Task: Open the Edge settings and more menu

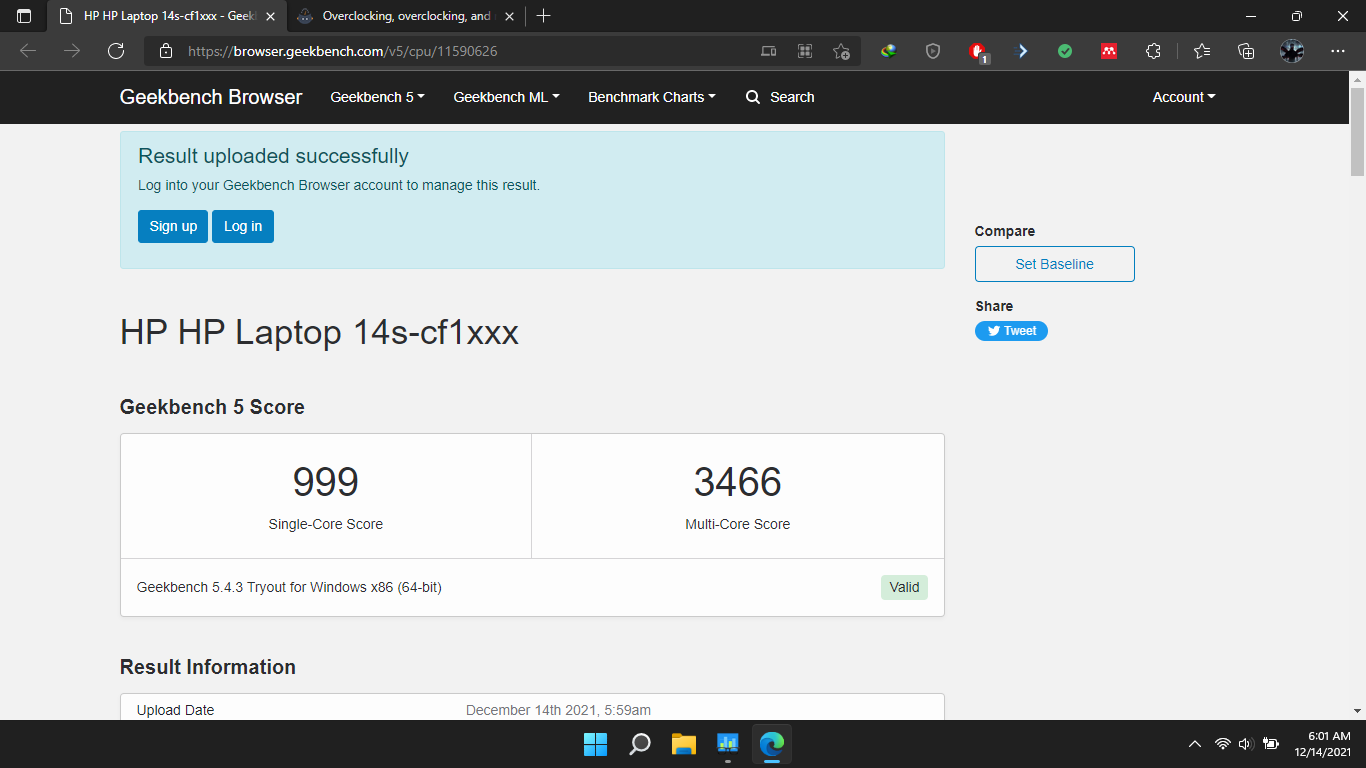Action: click(x=1338, y=51)
